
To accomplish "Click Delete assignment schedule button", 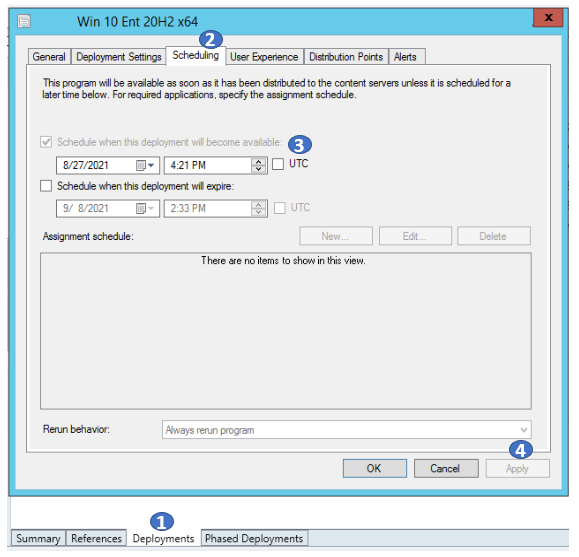I will click(494, 236).
